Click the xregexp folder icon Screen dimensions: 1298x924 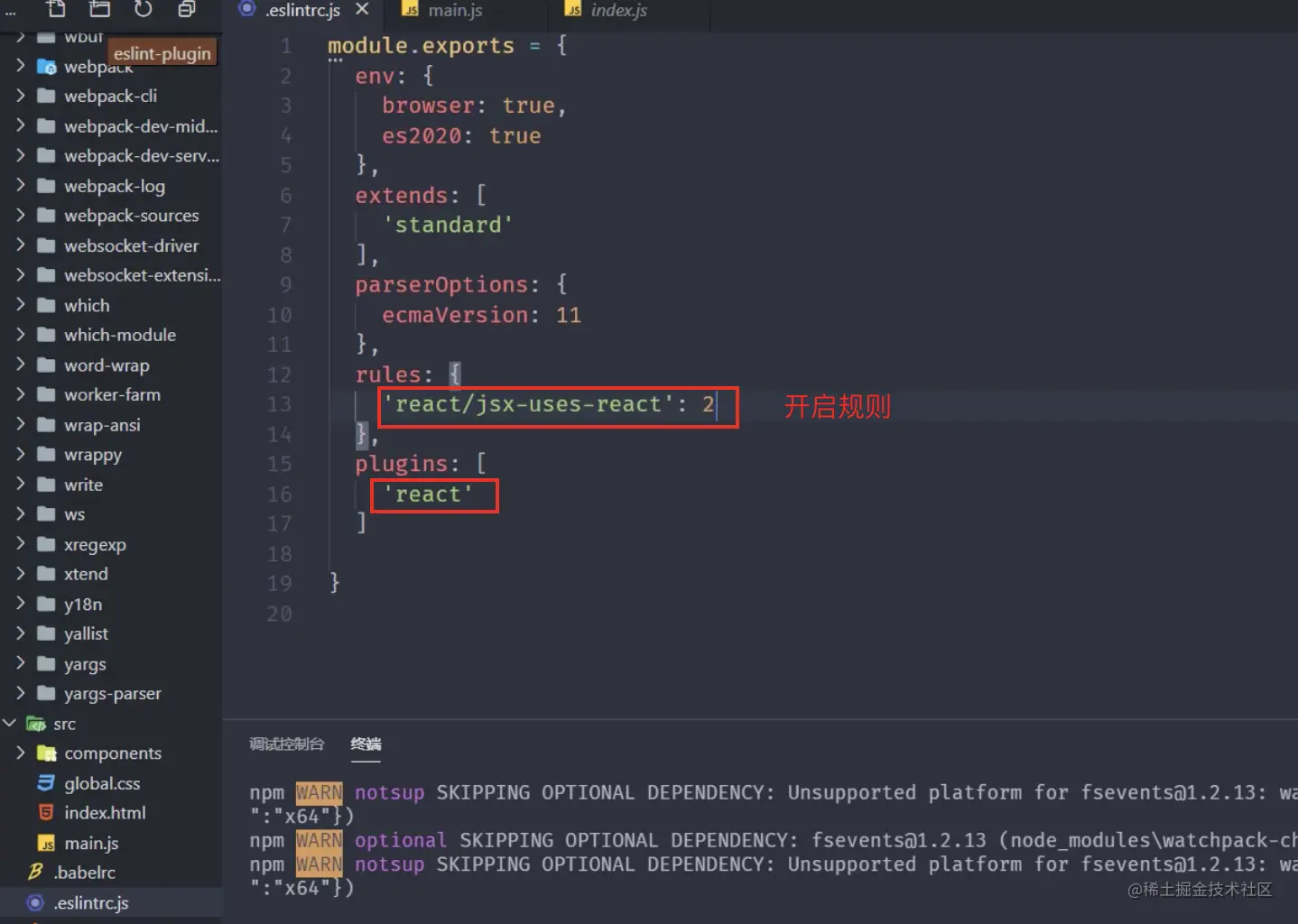point(46,543)
